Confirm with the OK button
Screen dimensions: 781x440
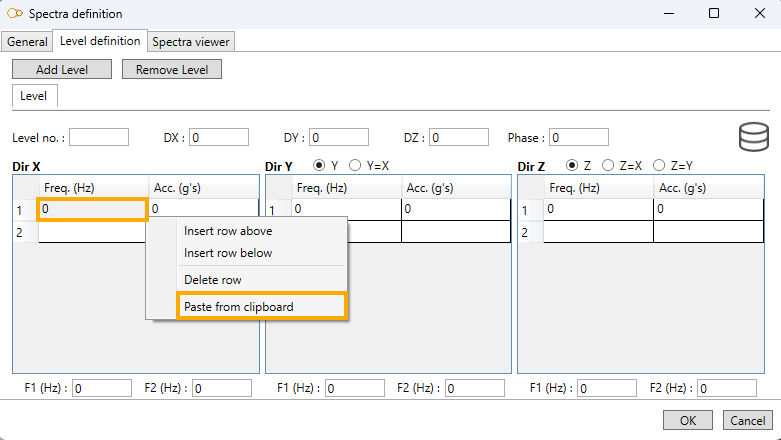(687, 420)
